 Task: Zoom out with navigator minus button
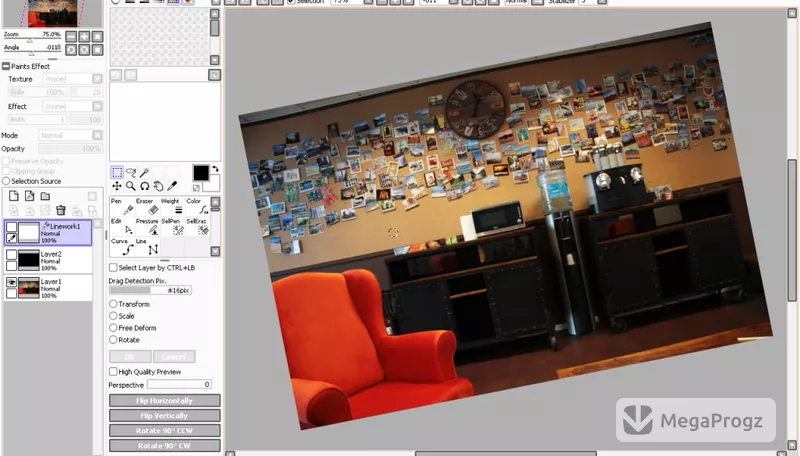tap(71, 36)
